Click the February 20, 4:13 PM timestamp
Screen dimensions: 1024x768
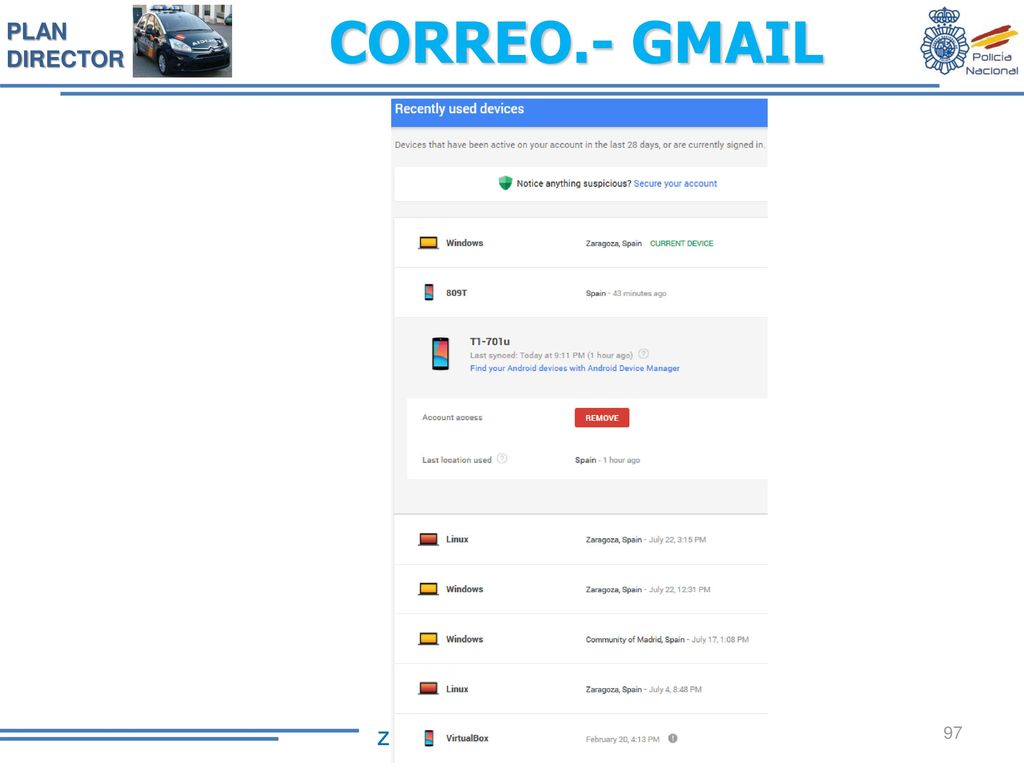(622, 739)
